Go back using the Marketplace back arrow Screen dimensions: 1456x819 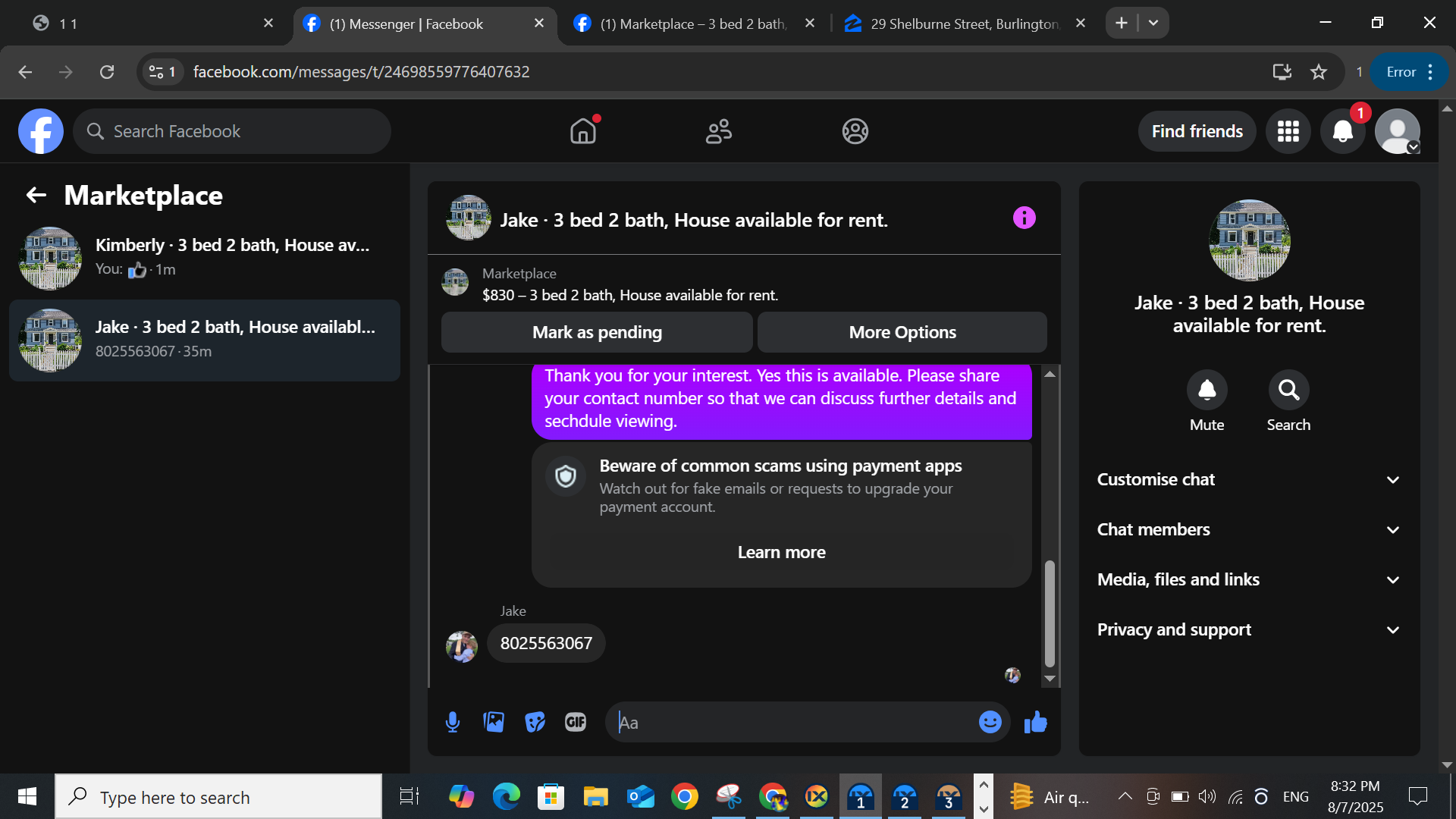click(36, 196)
